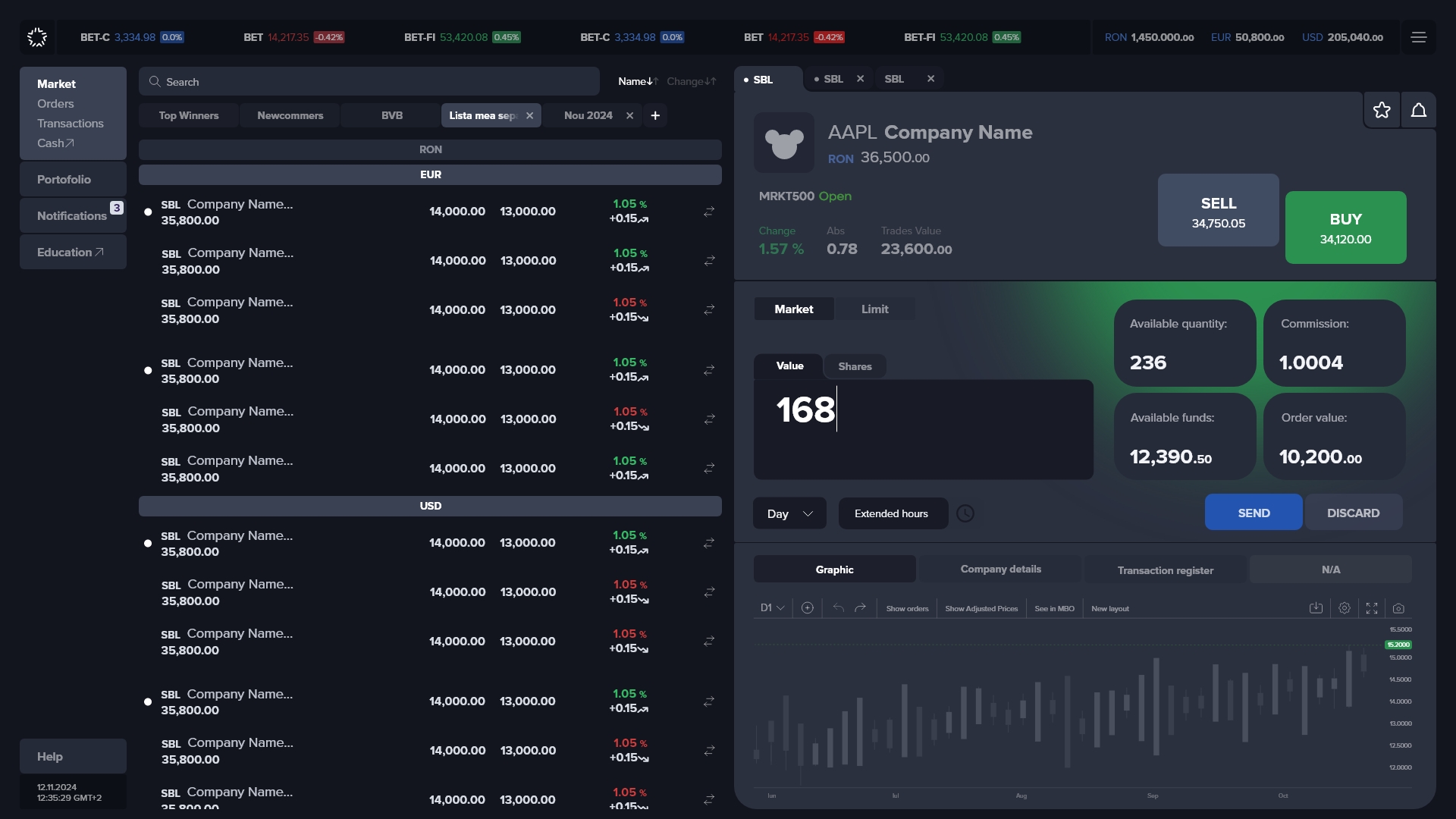This screenshot has width=1456, height=819.
Task: Add AAPL to favorites with star icon
Action: coord(1382,111)
